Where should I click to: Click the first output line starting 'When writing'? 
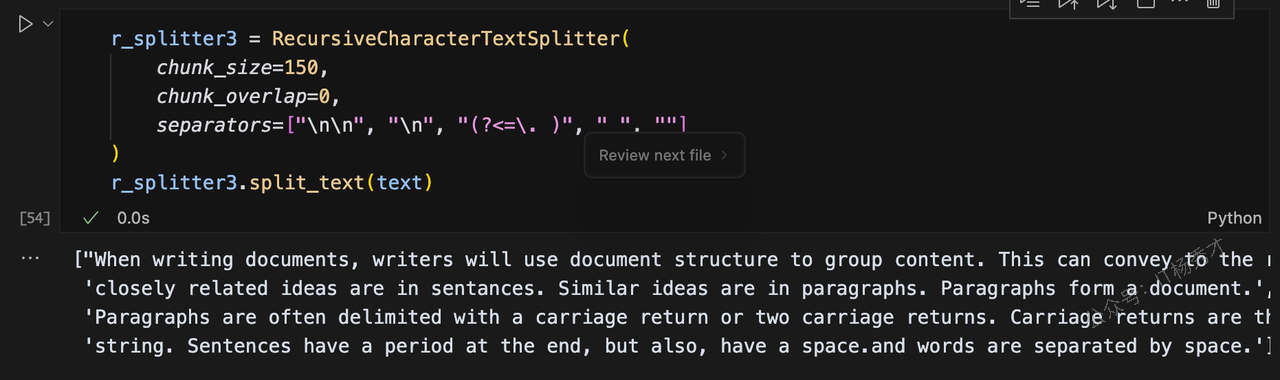coord(676,260)
